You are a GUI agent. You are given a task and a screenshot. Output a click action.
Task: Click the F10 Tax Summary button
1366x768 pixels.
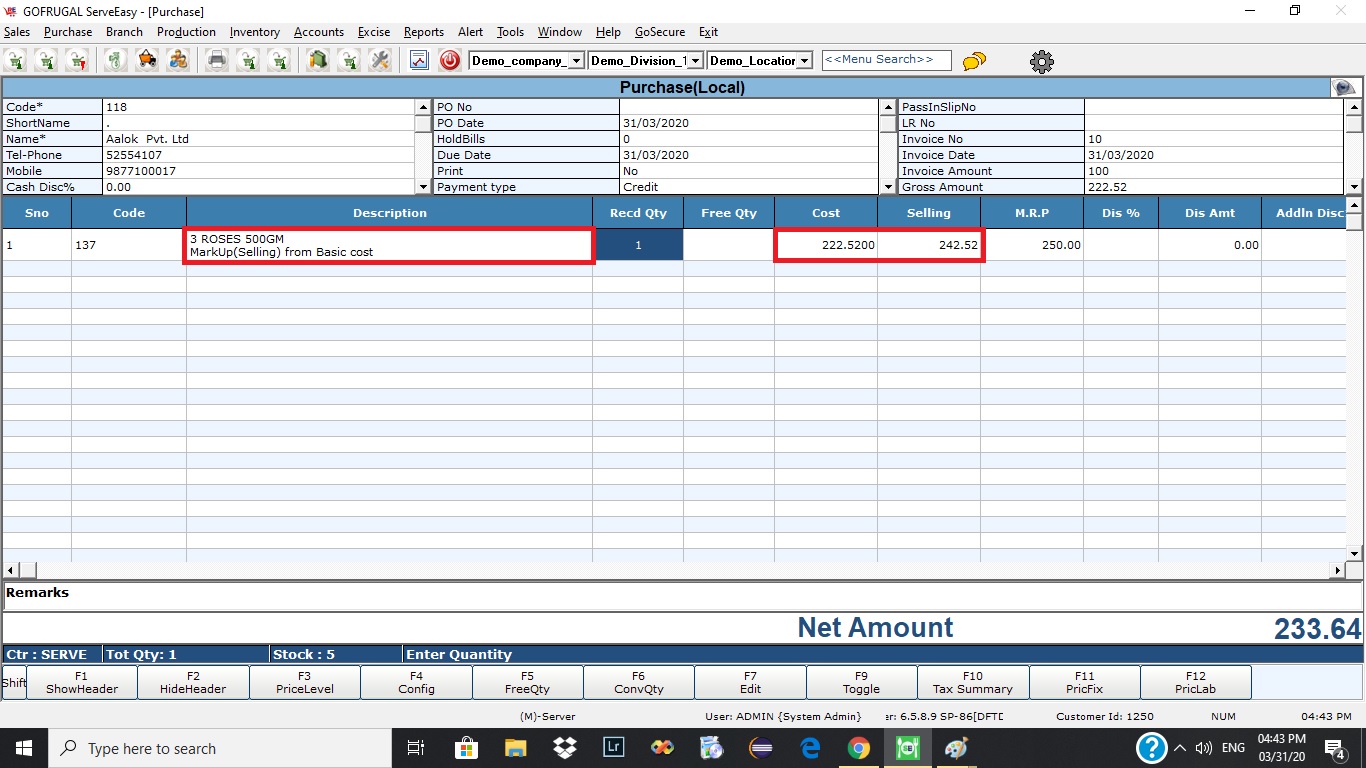(973, 683)
